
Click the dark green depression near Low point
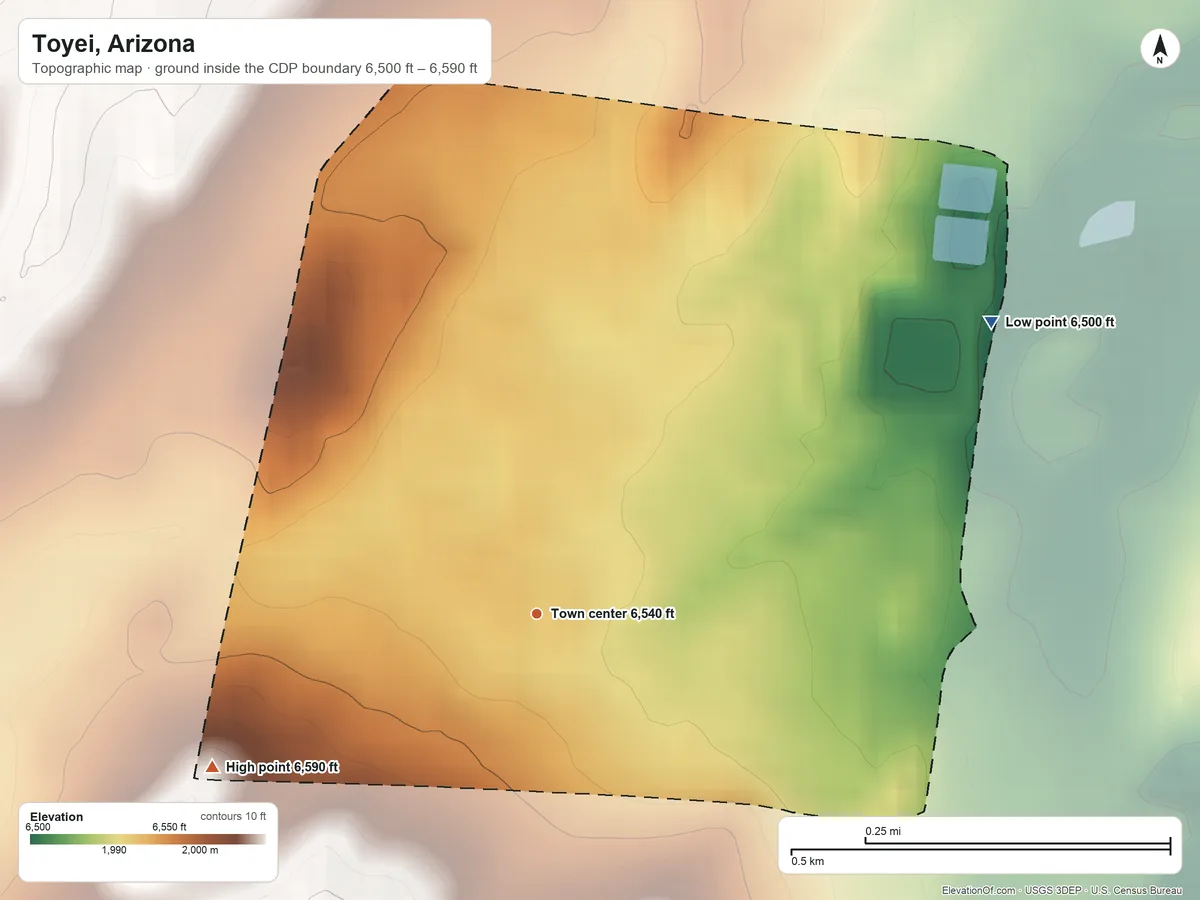pos(924,354)
